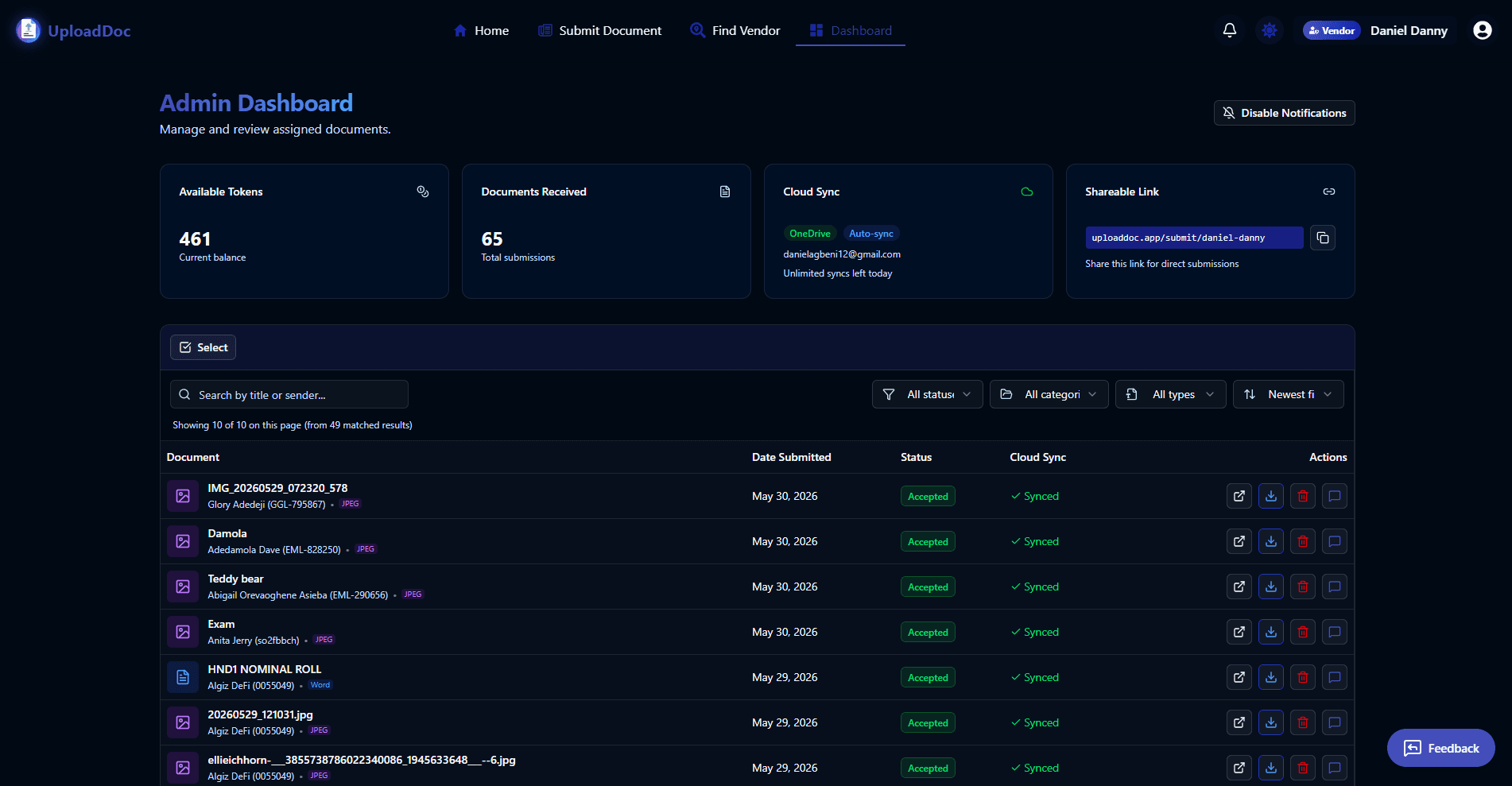Viewport: 1512px width, 786px height.
Task: Download the Teddy bear document
Action: tap(1270, 587)
